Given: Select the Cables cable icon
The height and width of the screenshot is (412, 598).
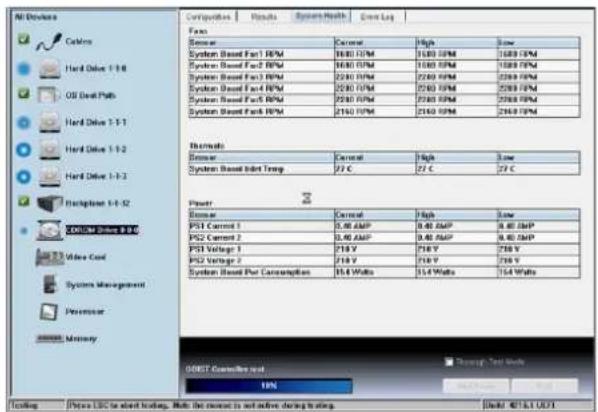Looking at the screenshot, I should (49, 42).
